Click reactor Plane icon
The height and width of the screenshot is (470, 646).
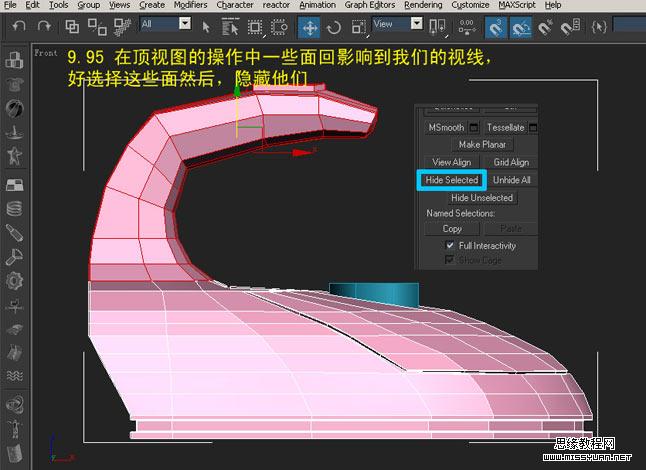(x=14, y=185)
